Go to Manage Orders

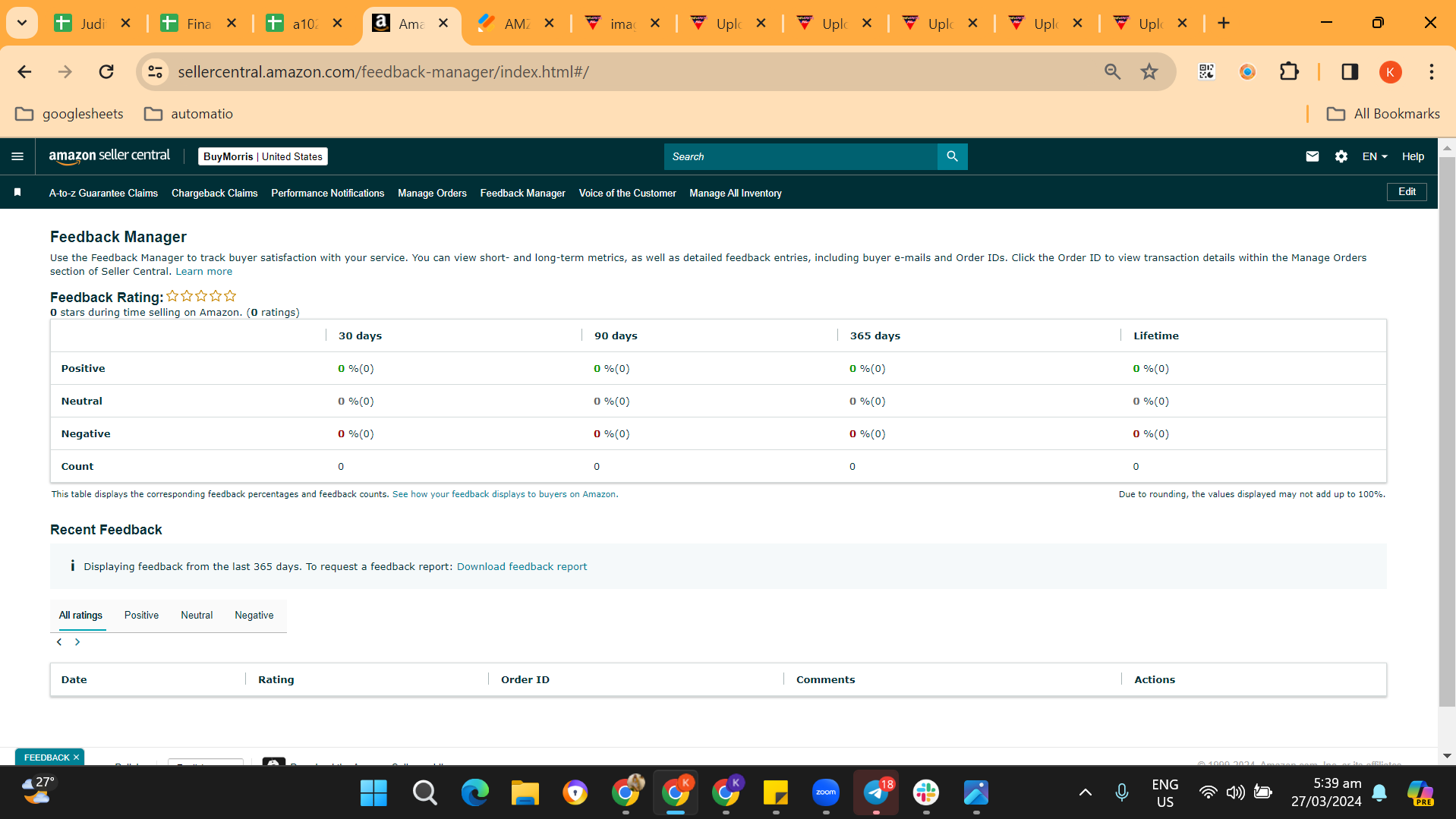432,194
